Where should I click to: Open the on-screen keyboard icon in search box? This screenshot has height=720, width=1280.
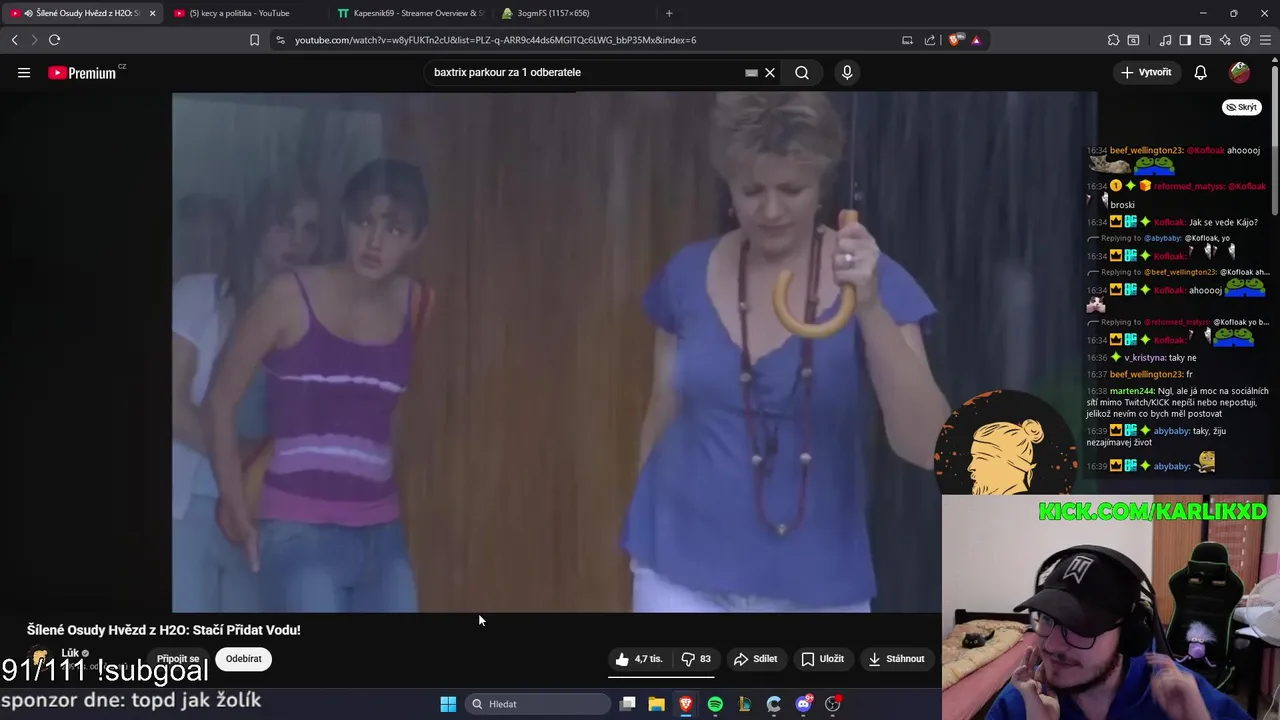click(751, 72)
